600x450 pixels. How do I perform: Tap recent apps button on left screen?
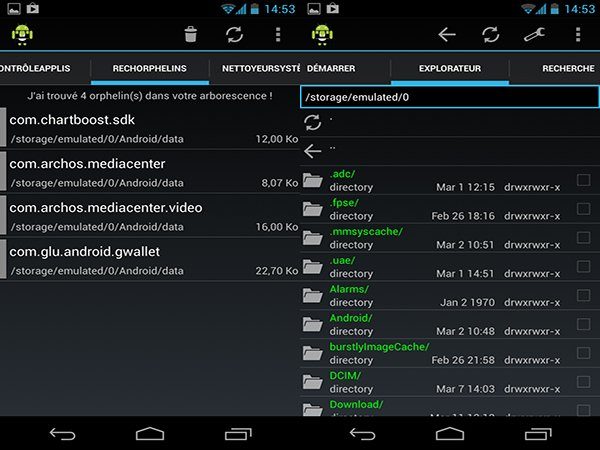point(238,434)
